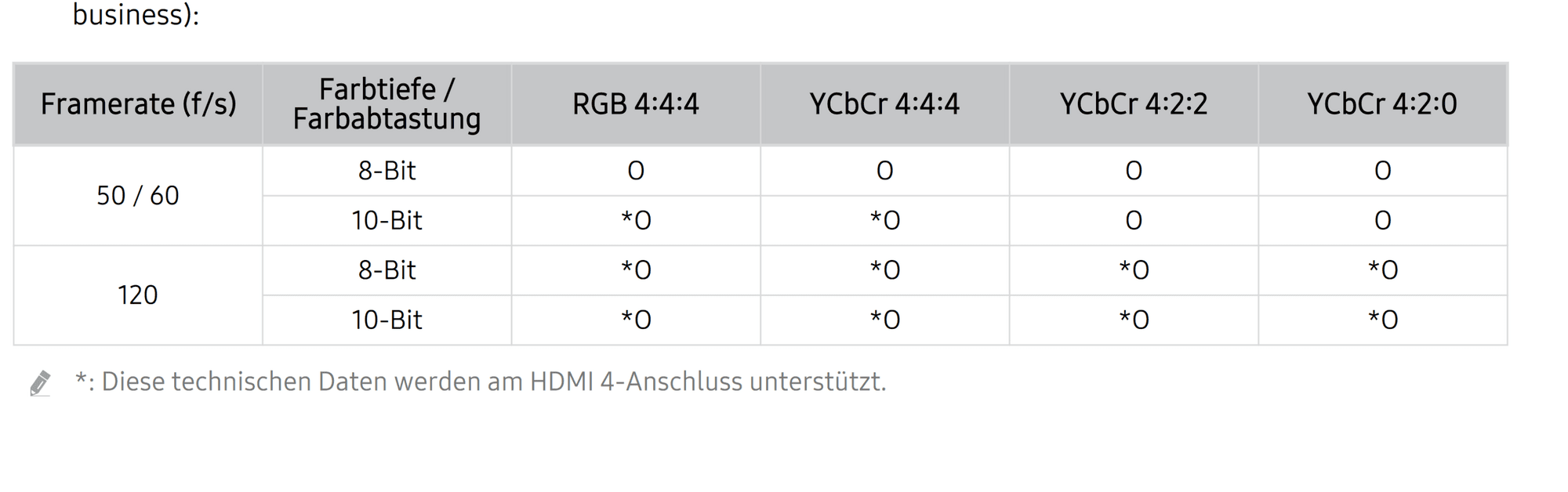The image size is (1568, 492).
Task: Click the YCbCr 4:2:2 column header
Action: (x=1134, y=104)
